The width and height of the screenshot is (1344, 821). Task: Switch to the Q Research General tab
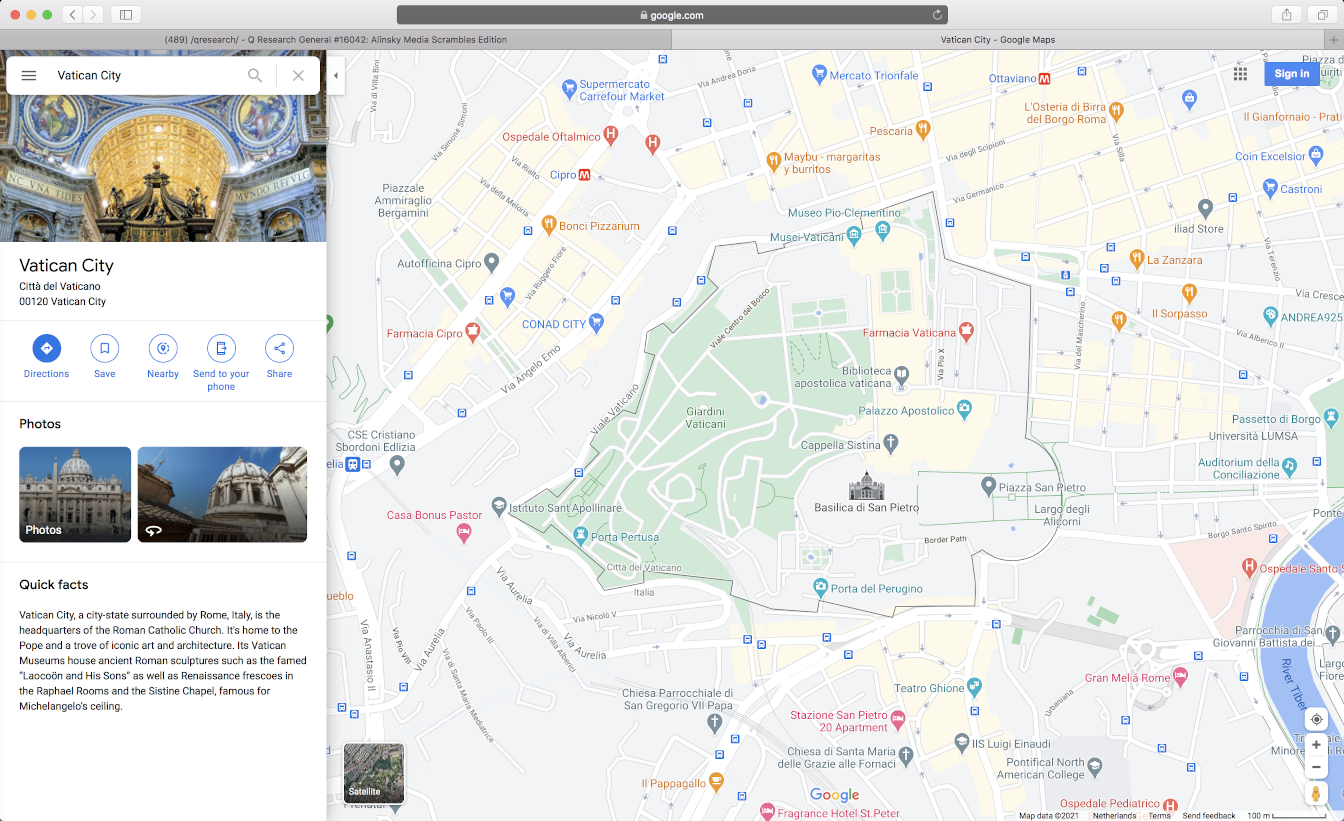(x=336, y=40)
